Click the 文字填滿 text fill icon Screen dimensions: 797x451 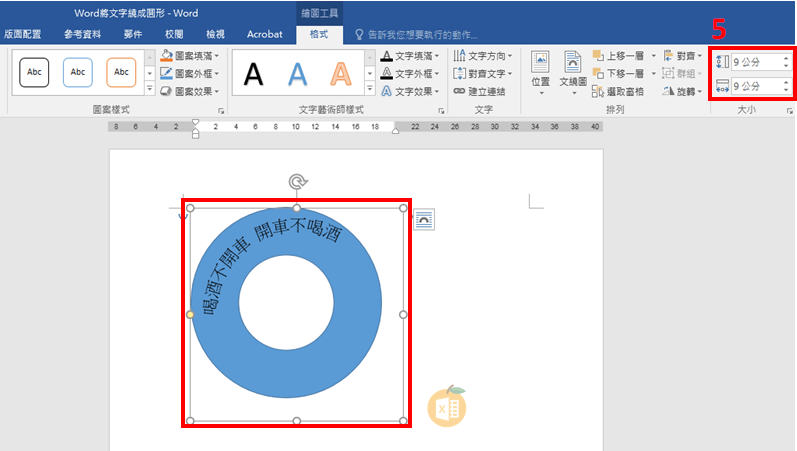point(386,56)
